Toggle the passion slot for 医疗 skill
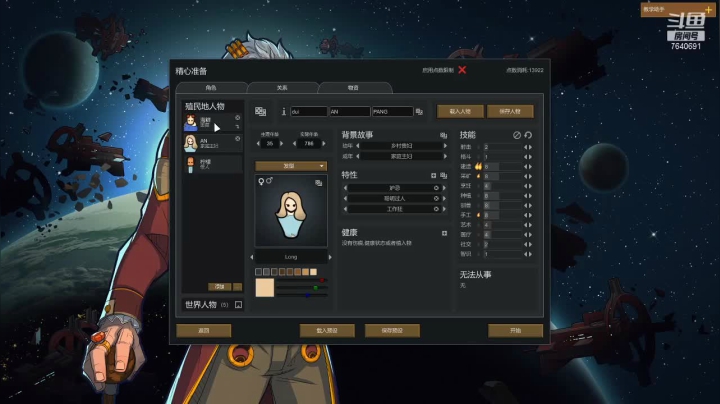The height and width of the screenshot is (404, 720). pos(478,235)
